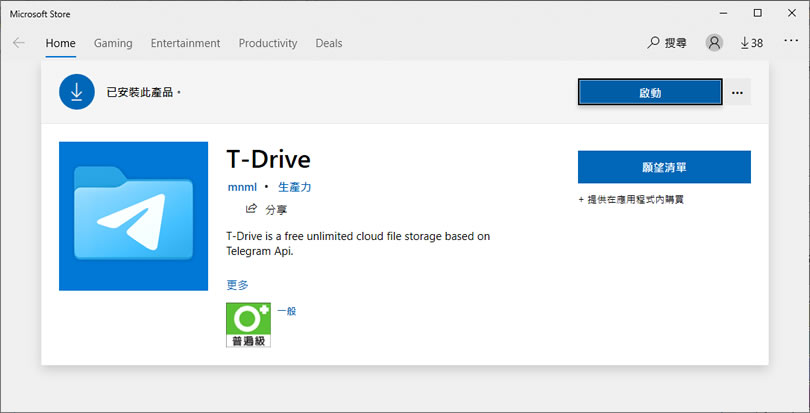Open the 生產力 category link
This screenshot has width=810, height=413.
[x=295, y=187]
